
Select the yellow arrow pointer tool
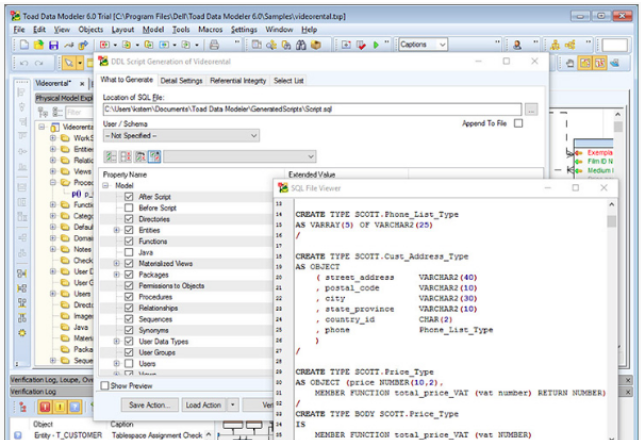[x=69, y=63]
